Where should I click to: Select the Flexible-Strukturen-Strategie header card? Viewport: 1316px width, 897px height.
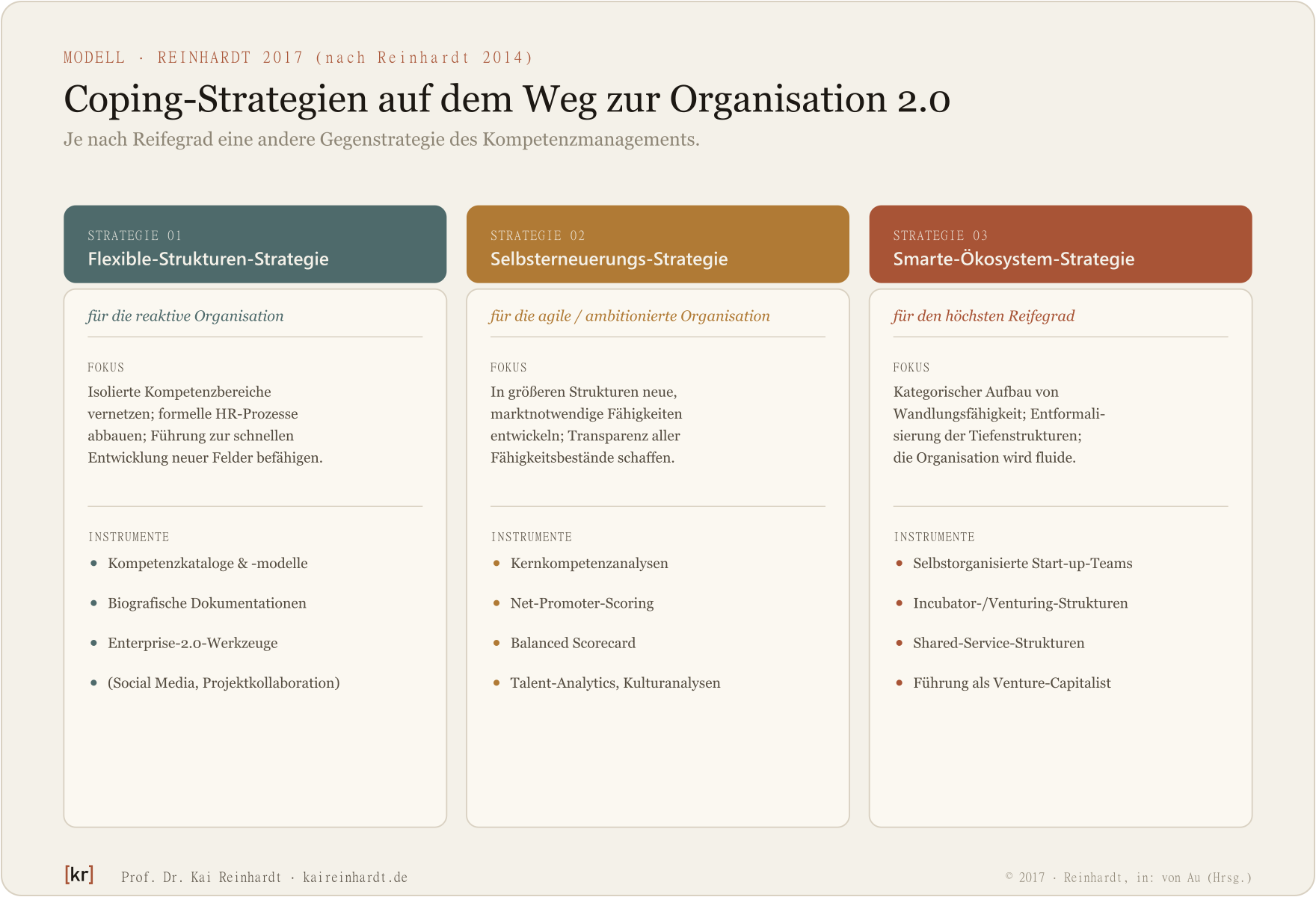coord(255,244)
